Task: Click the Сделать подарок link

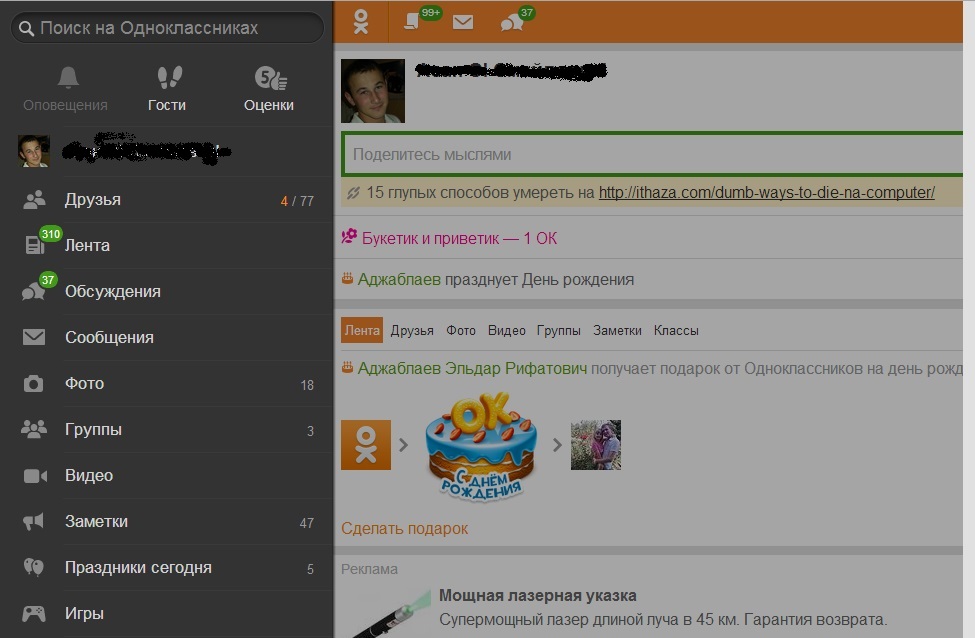Action: click(404, 529)
